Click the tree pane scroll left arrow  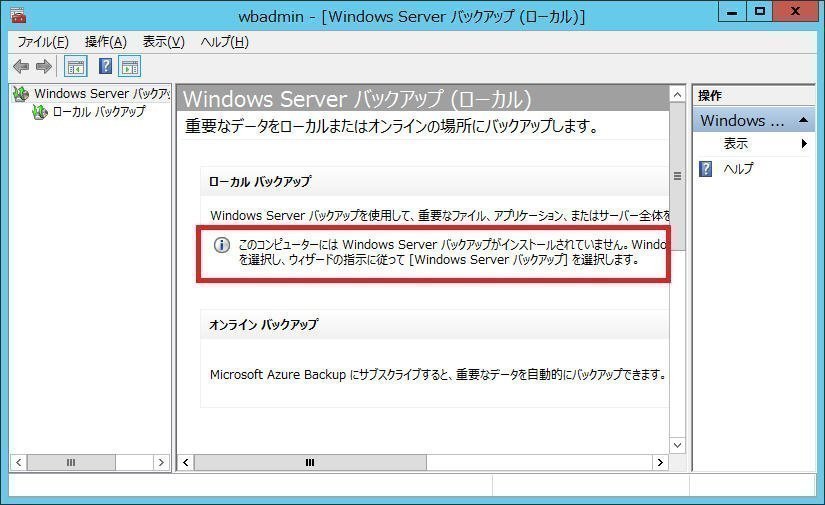[x=18, y=462]
